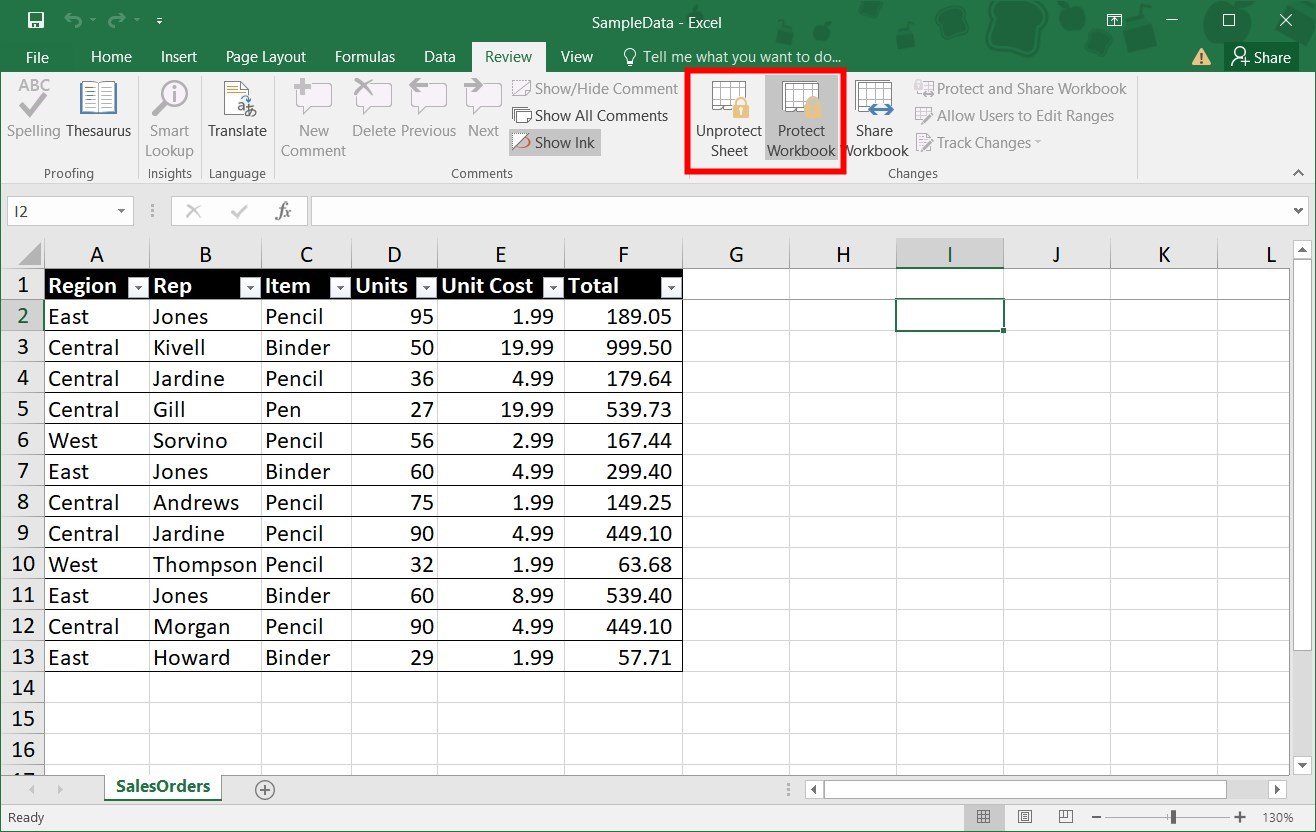The width and height of the screenshot is (1316, 832).
Task: Go to the Previous comment
Action: [428, 110]
